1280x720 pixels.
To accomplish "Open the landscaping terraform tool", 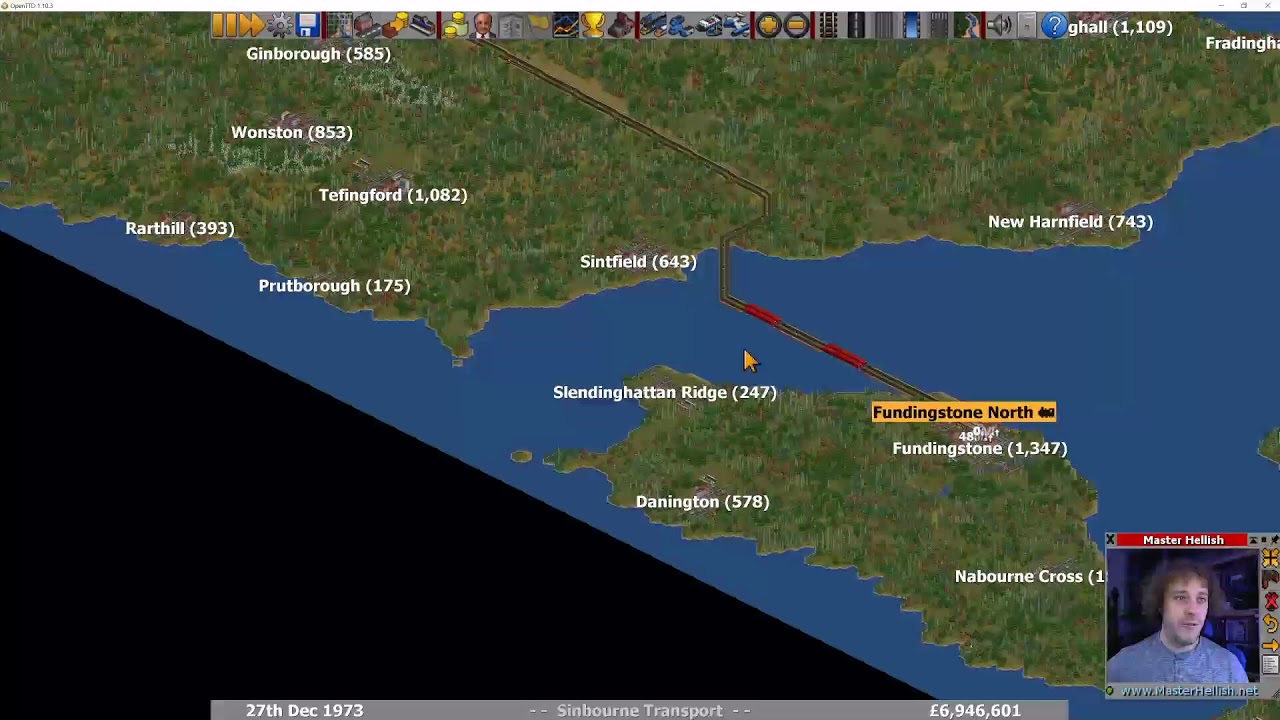I will [x=967, y=26].
